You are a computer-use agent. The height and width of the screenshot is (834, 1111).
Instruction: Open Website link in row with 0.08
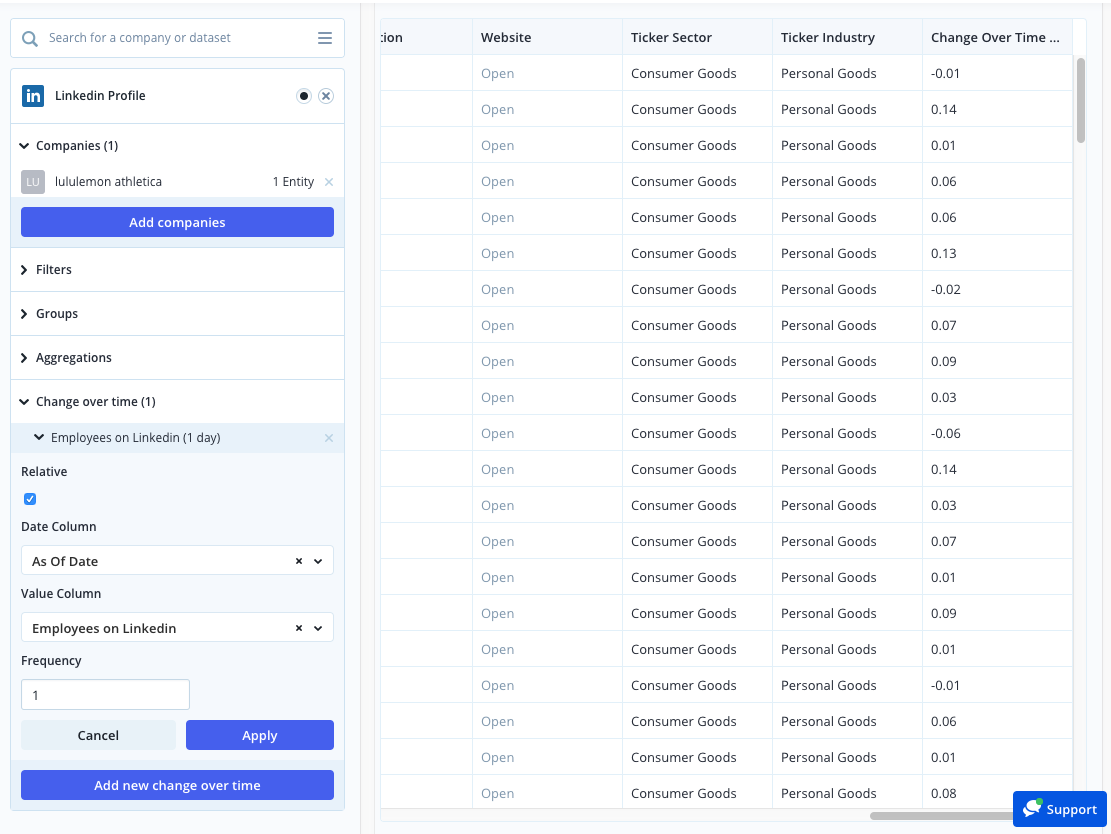click(x=497, y=793)
